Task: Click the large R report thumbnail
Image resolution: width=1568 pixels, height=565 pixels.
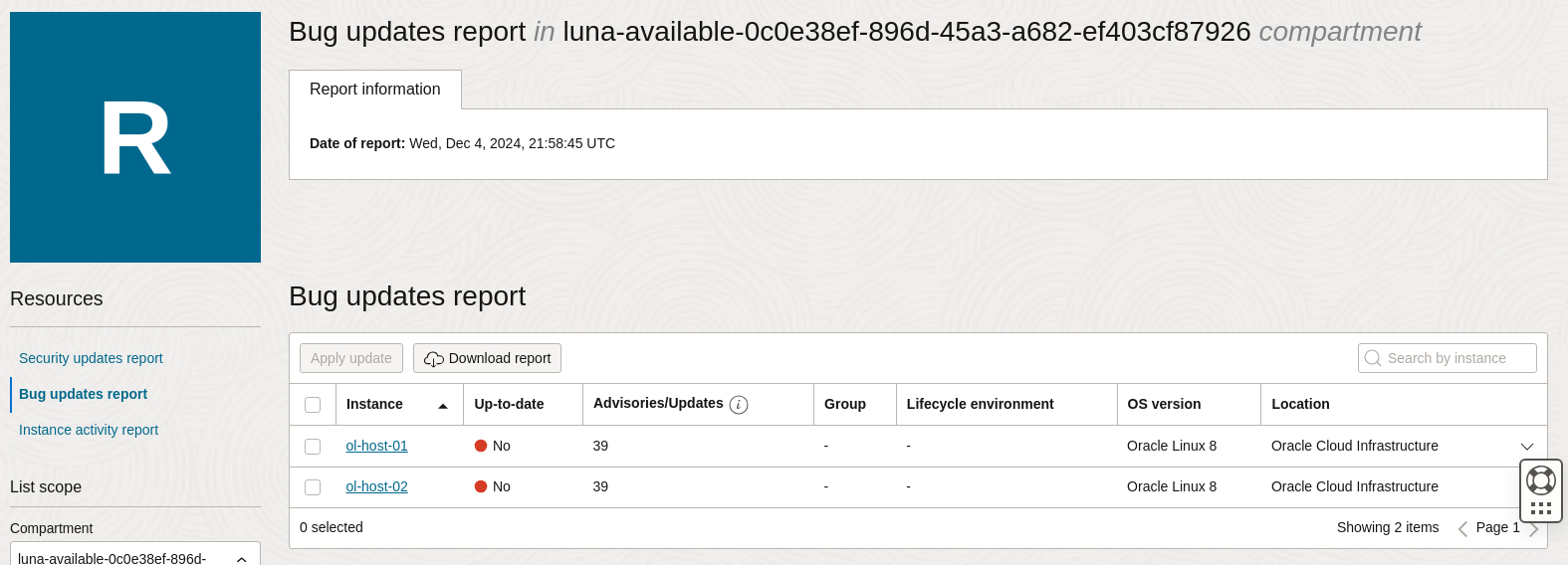Action: click(x=135, y=137)
